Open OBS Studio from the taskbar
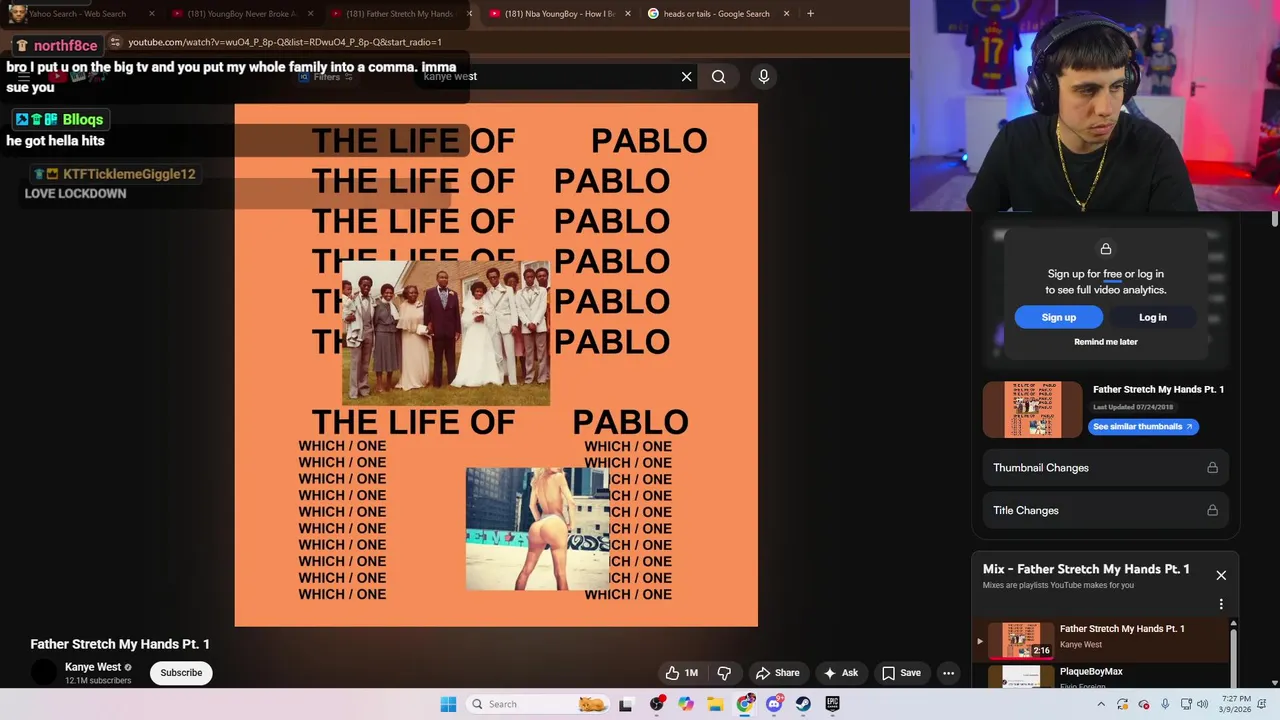 [x=657, y=704]
